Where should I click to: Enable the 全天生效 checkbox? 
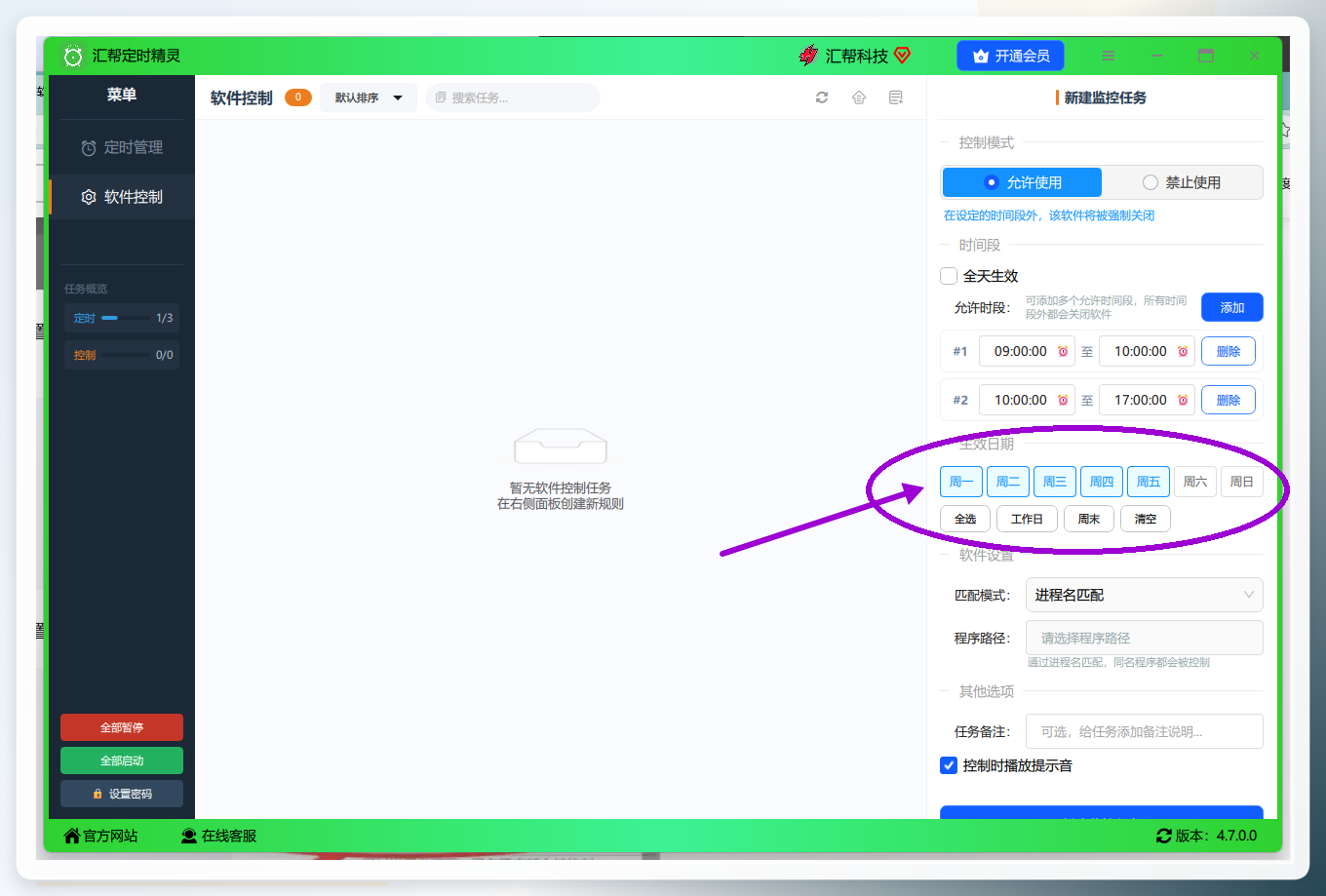(x=949, y=276)
